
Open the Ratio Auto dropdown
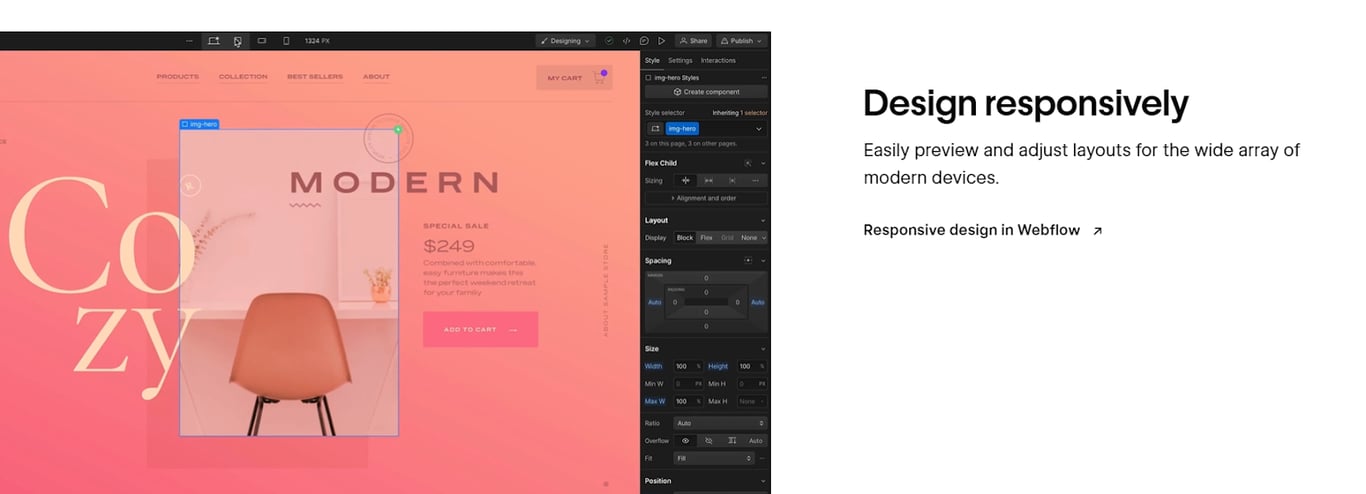tap(720, 423)
